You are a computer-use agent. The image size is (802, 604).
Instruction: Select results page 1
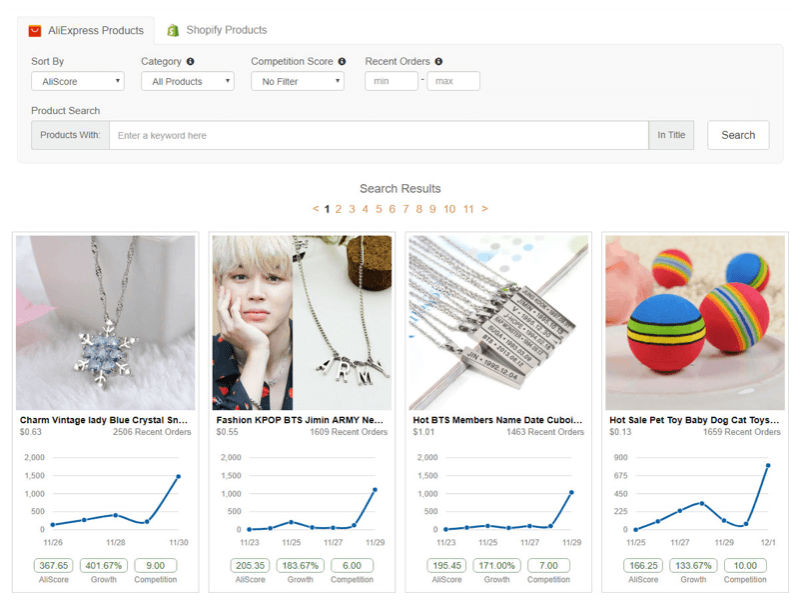(x=327, y=209)
